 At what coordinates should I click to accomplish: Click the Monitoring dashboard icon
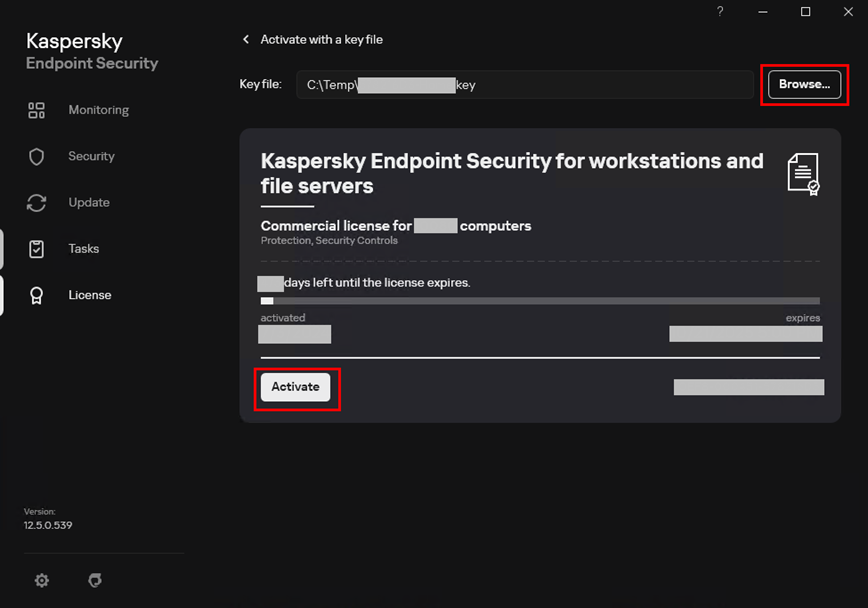click(37, 110)
